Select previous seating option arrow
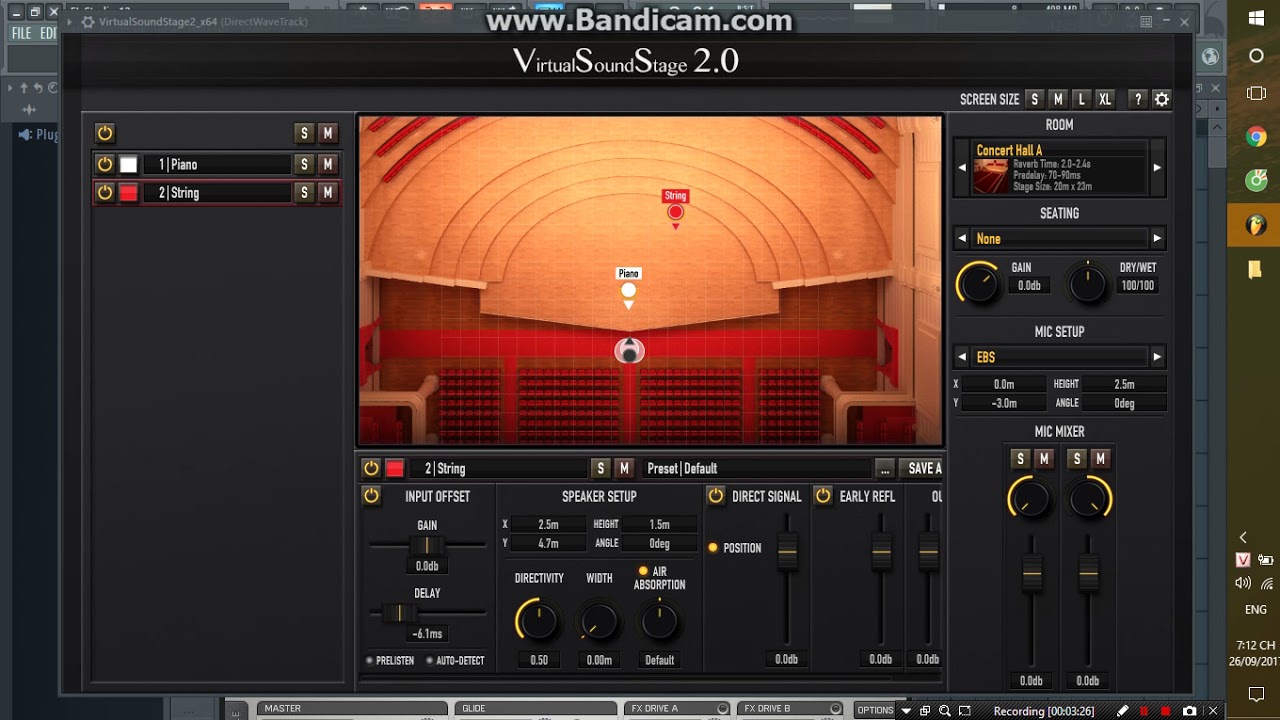The width and height of the screenshot is (1280, 720). [962, 238]
